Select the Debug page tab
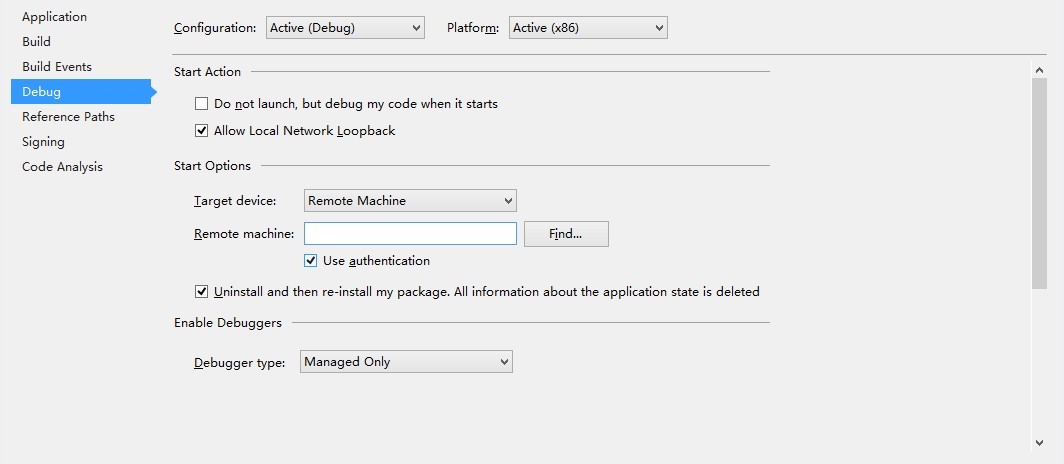 pos(81,92)
